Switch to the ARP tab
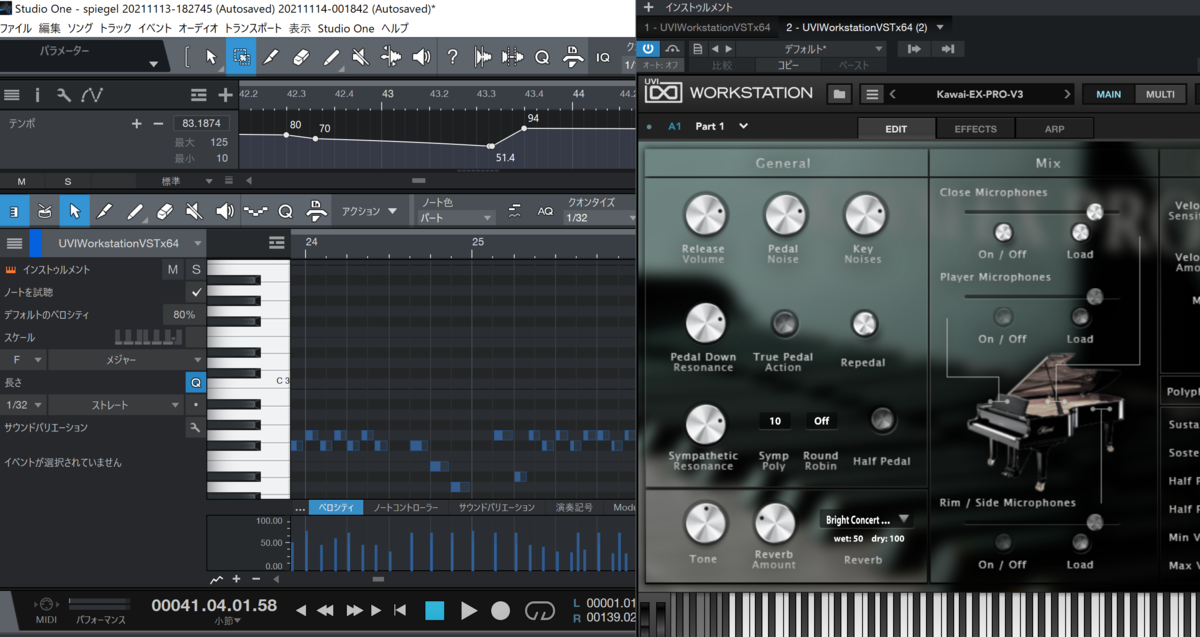Image resolution: width=1200 pixels, height=637 pixels. pyautogui.click(x=1054, y=129)
